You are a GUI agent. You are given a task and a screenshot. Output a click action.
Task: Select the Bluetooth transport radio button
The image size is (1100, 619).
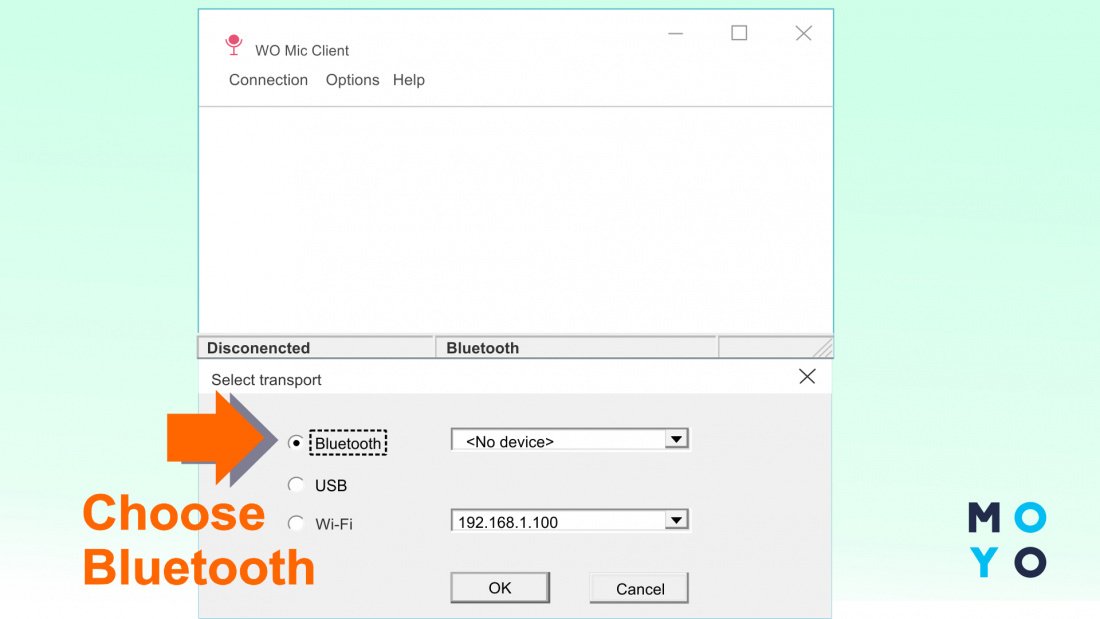pyautogui.click(x=295, y=443)
